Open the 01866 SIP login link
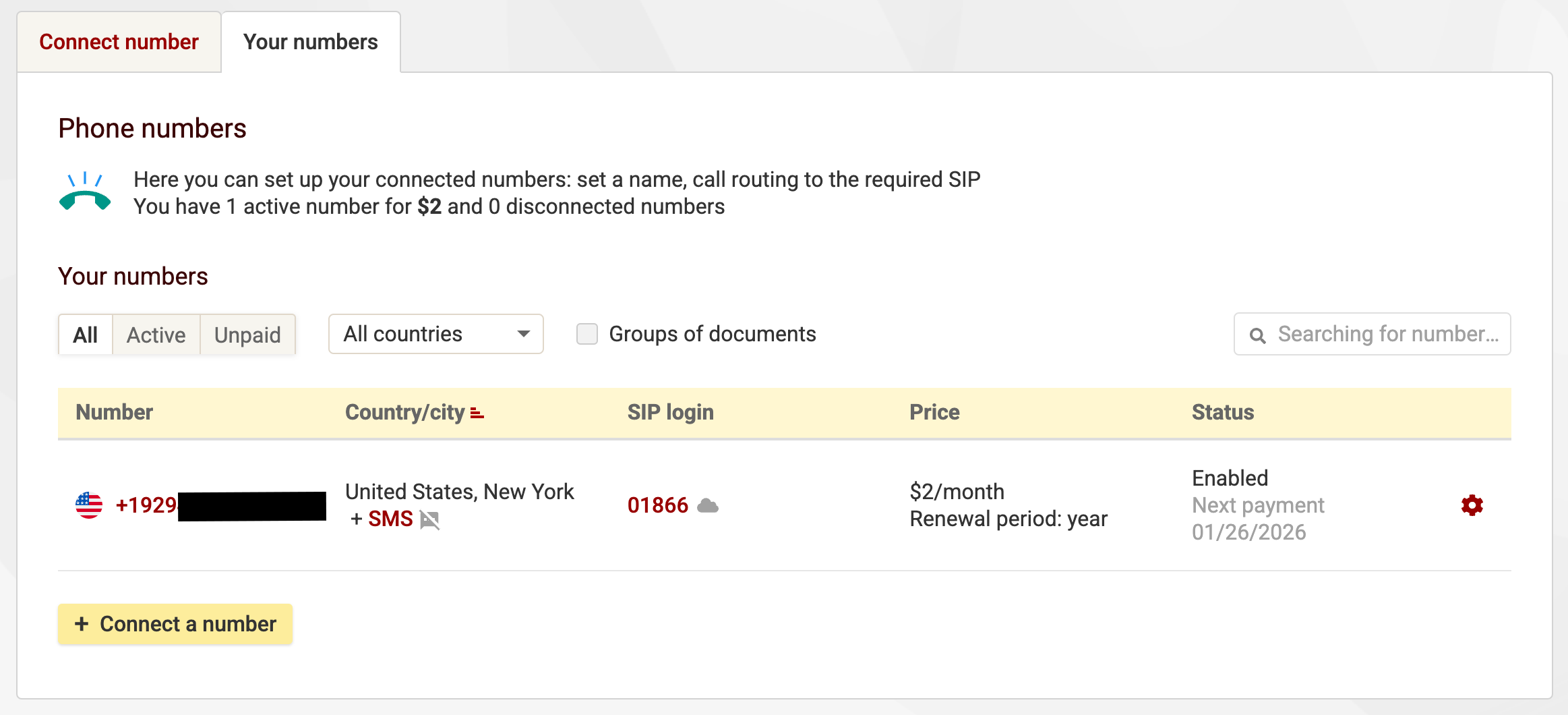This screenshot has height=715, width=1568. click(658, 505)
